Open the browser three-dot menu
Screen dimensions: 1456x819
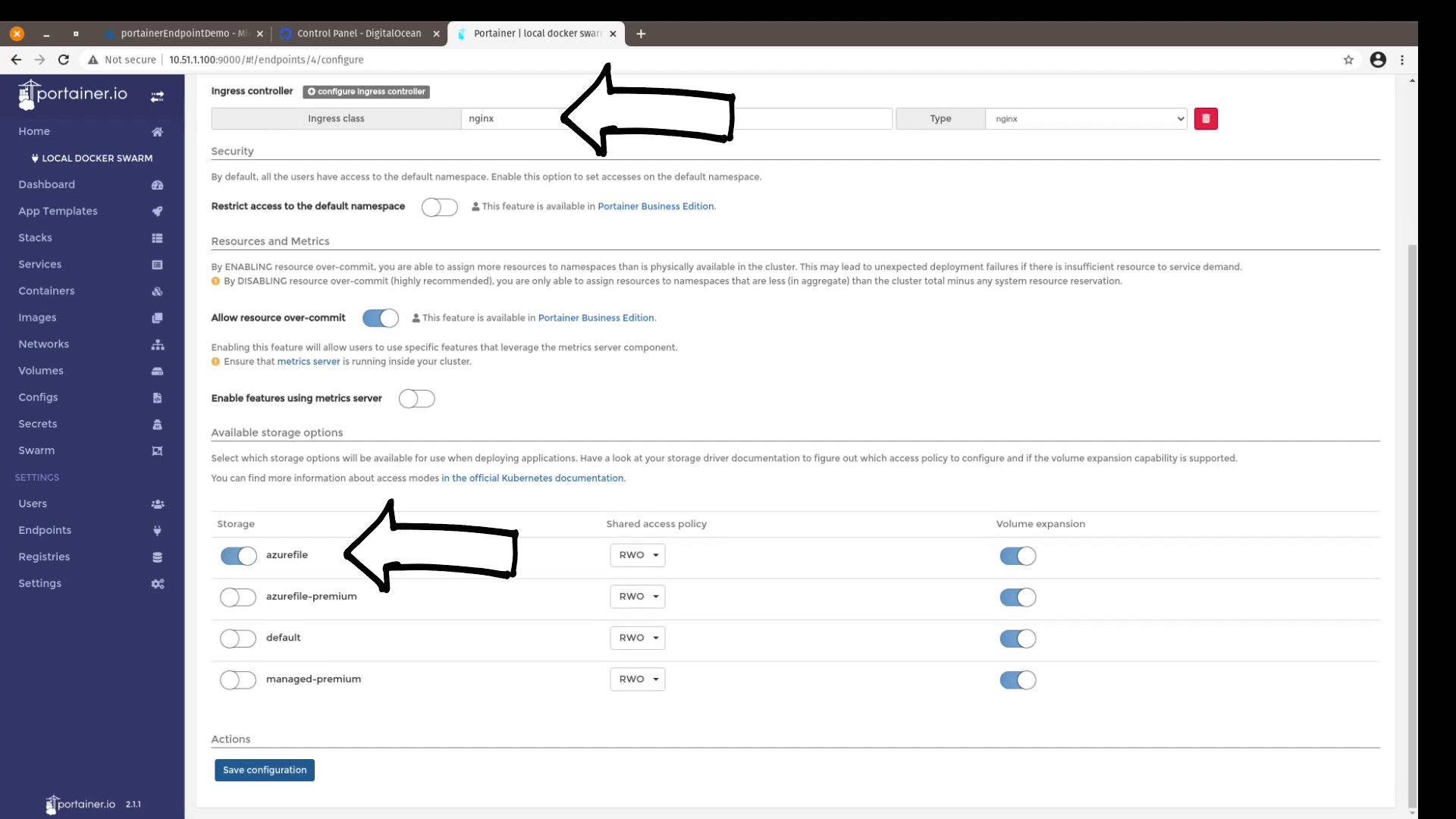(x=1402, y=60)
